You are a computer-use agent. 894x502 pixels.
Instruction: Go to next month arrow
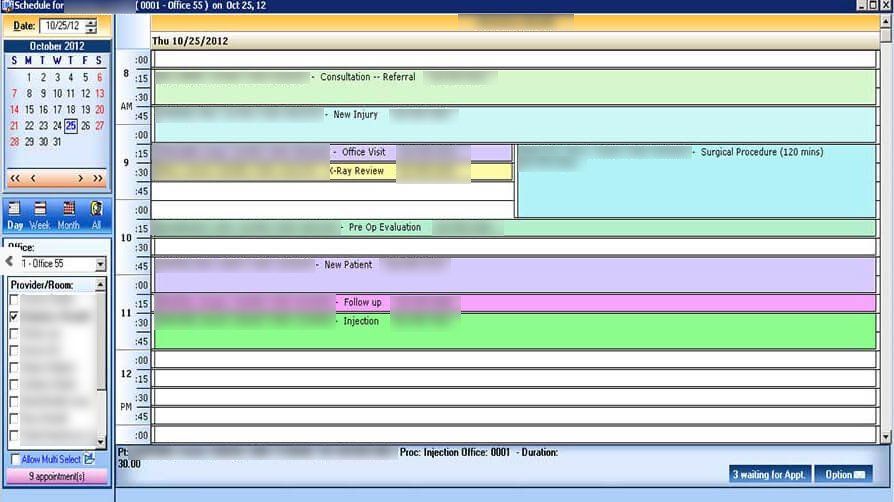pos(80,179)
